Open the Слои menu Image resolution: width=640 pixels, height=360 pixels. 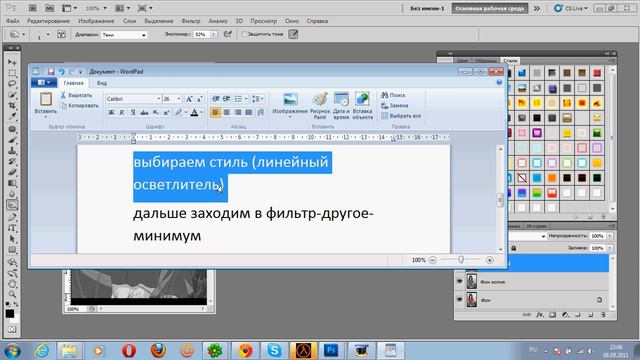click(x=129, y=21)
